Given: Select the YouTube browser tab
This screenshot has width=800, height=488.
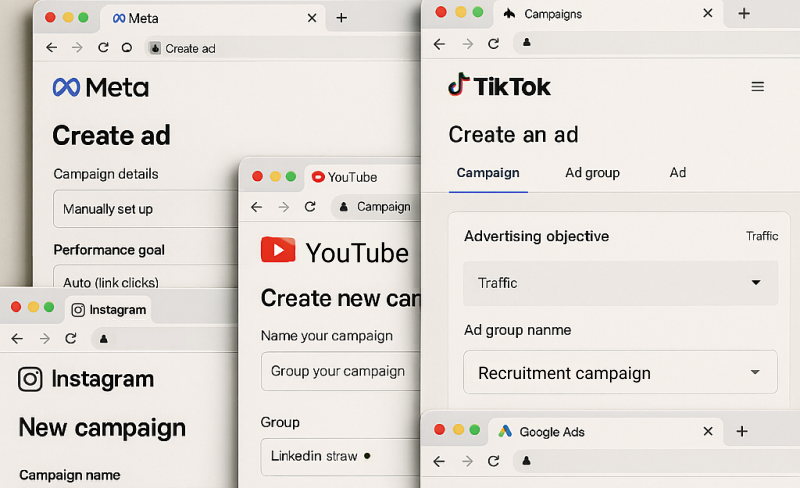Looking at the screenshot, I should point(363,177).
